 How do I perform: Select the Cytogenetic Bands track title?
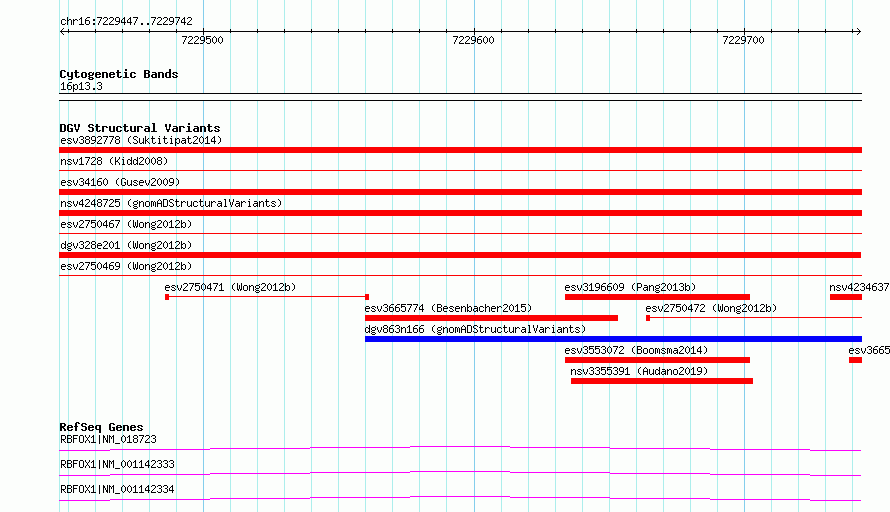click(x=119, y=74)
